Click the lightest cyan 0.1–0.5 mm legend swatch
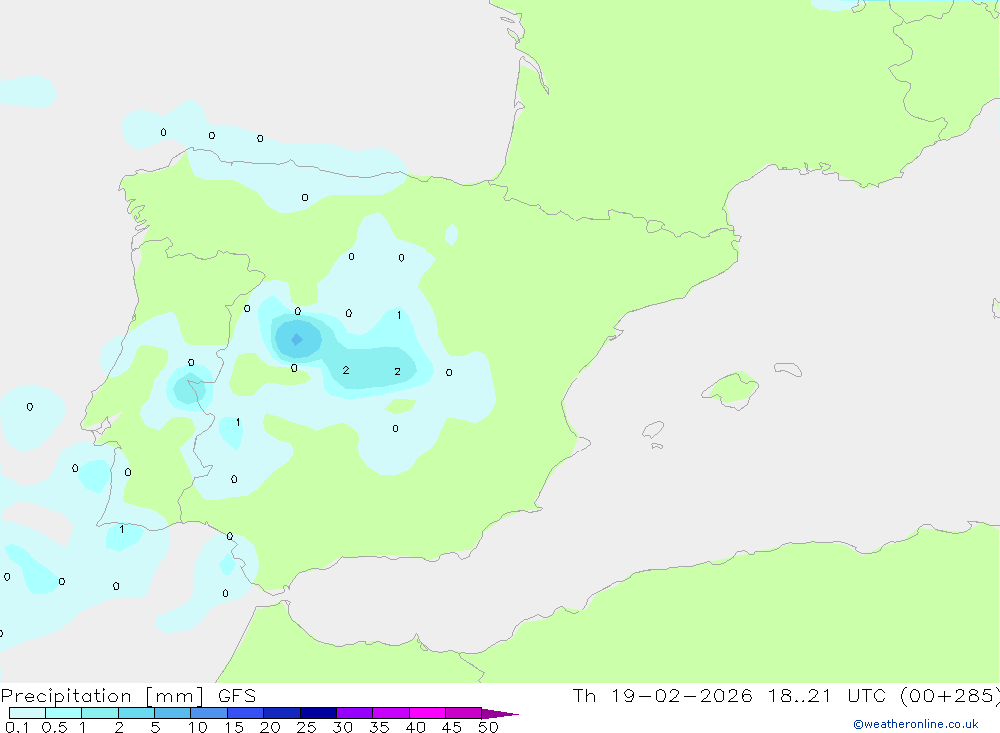The image size is (1000, 733). tap(27, 713)
